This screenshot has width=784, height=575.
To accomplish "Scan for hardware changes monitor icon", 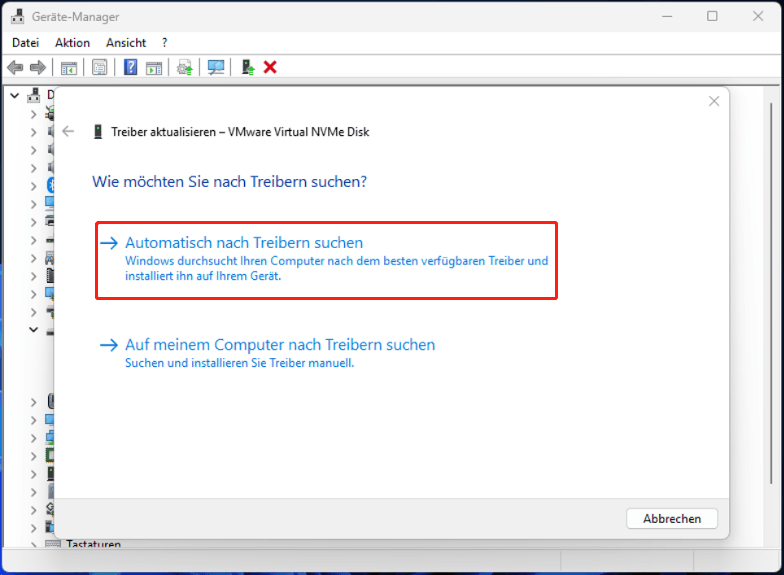I will click(x=216, y=68).
